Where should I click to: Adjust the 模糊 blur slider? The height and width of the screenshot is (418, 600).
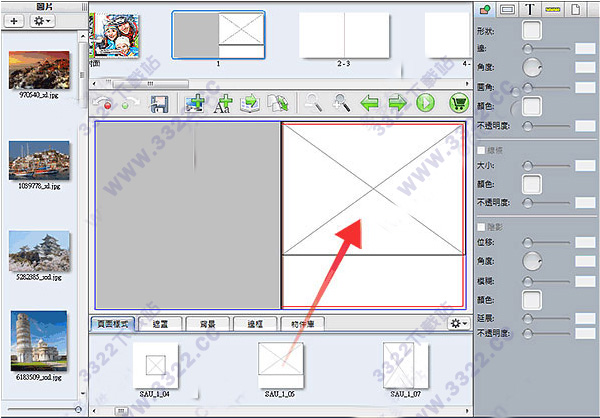546,281
